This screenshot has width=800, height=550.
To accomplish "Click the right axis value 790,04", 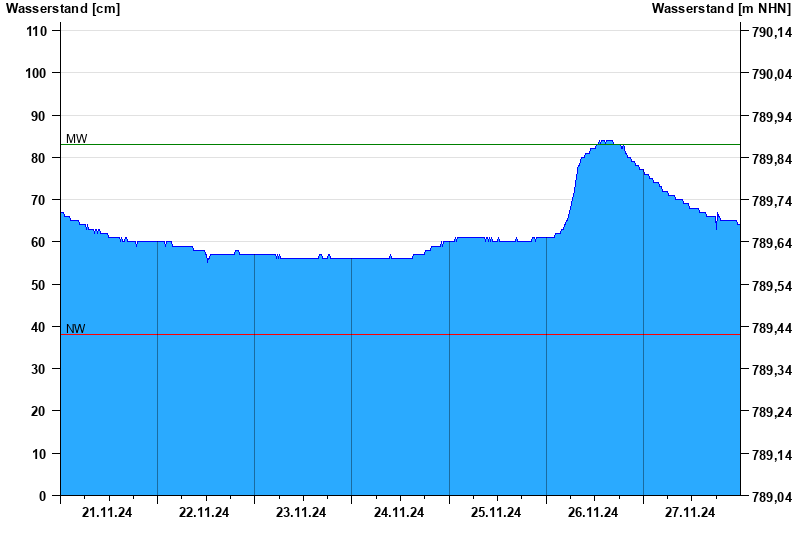I will coord(772,74).
